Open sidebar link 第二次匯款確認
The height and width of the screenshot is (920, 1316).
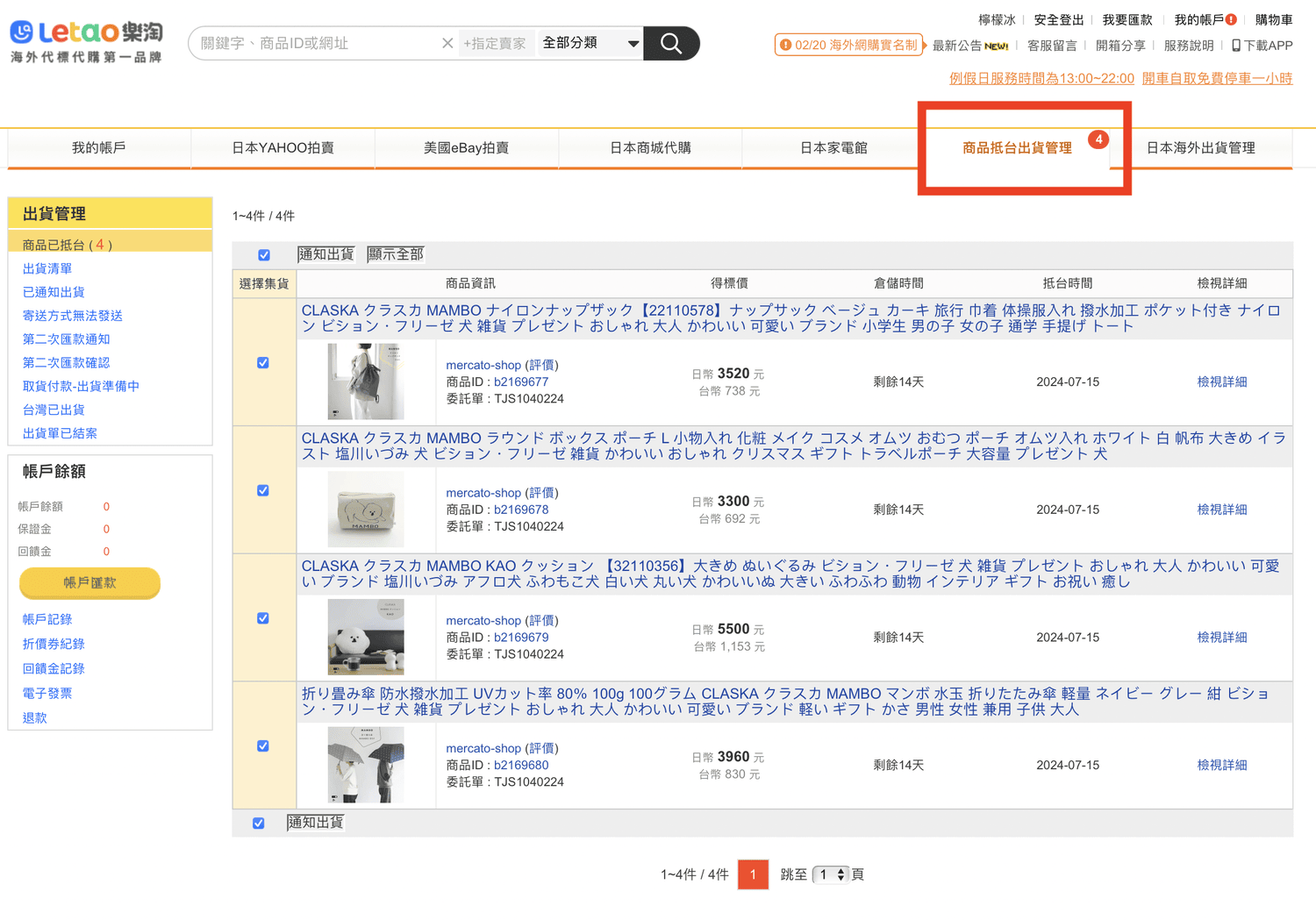coord(67,362)
